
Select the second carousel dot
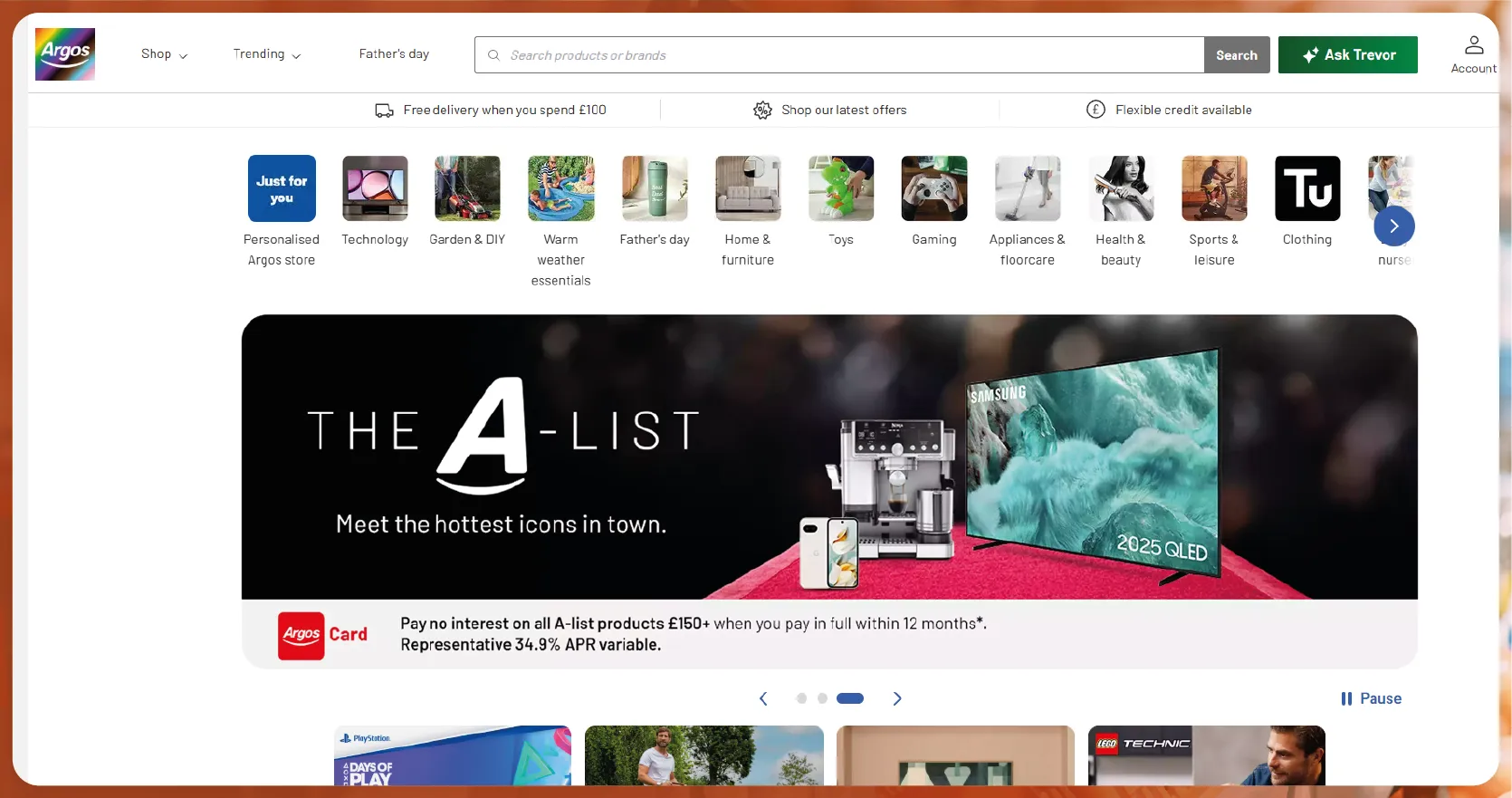click(822, 698)
